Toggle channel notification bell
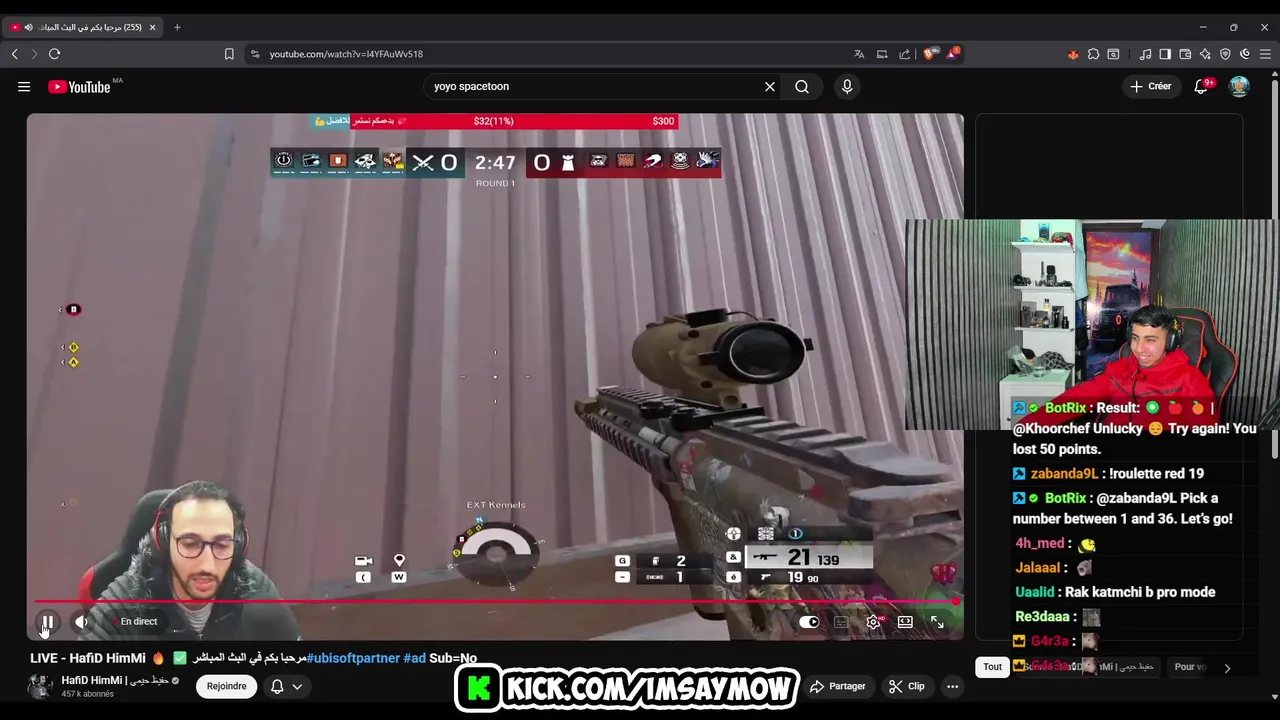The height and width of the screenshot is (720, 1280). tap(277, 686)
